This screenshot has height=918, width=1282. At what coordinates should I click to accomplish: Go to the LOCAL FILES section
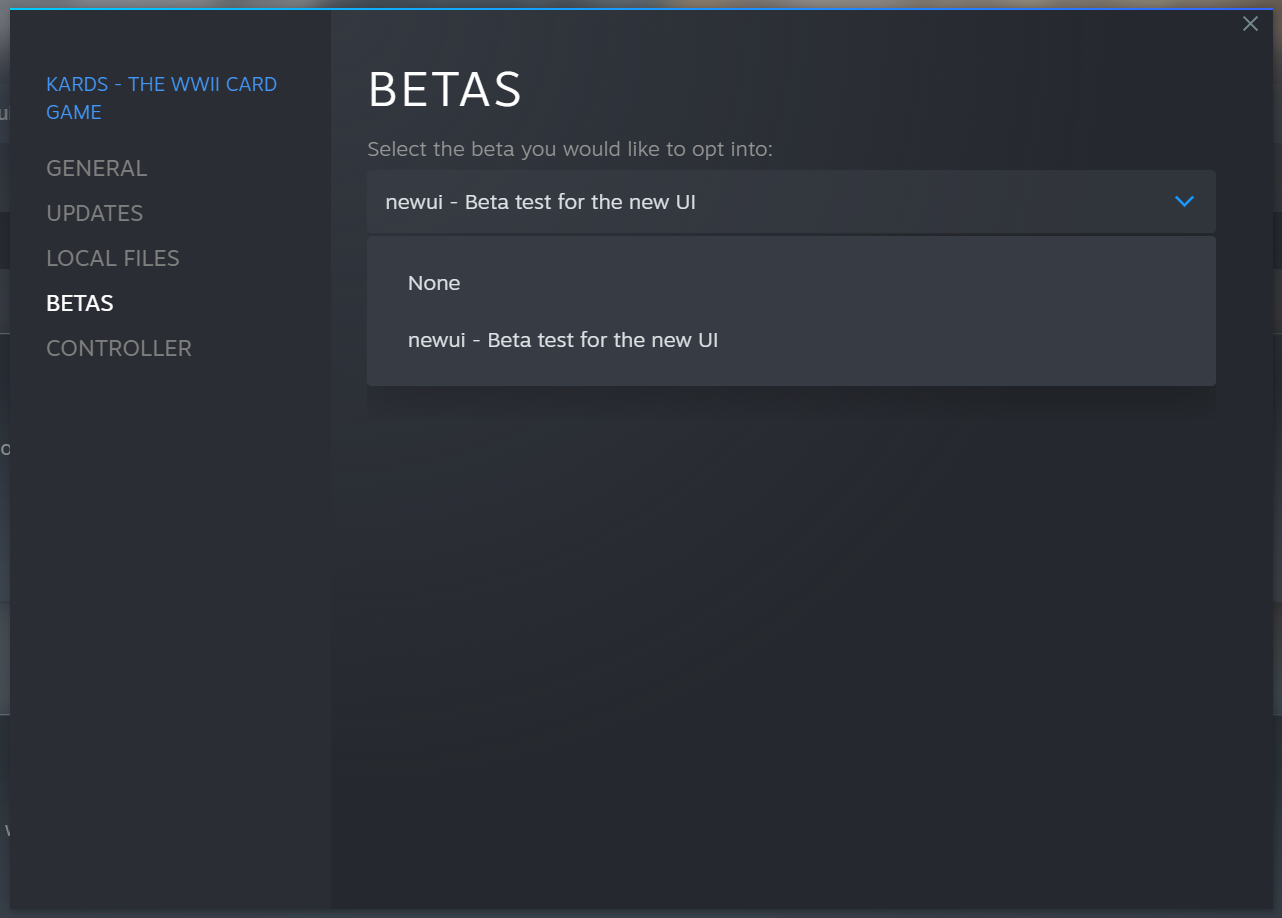(113, 258)
